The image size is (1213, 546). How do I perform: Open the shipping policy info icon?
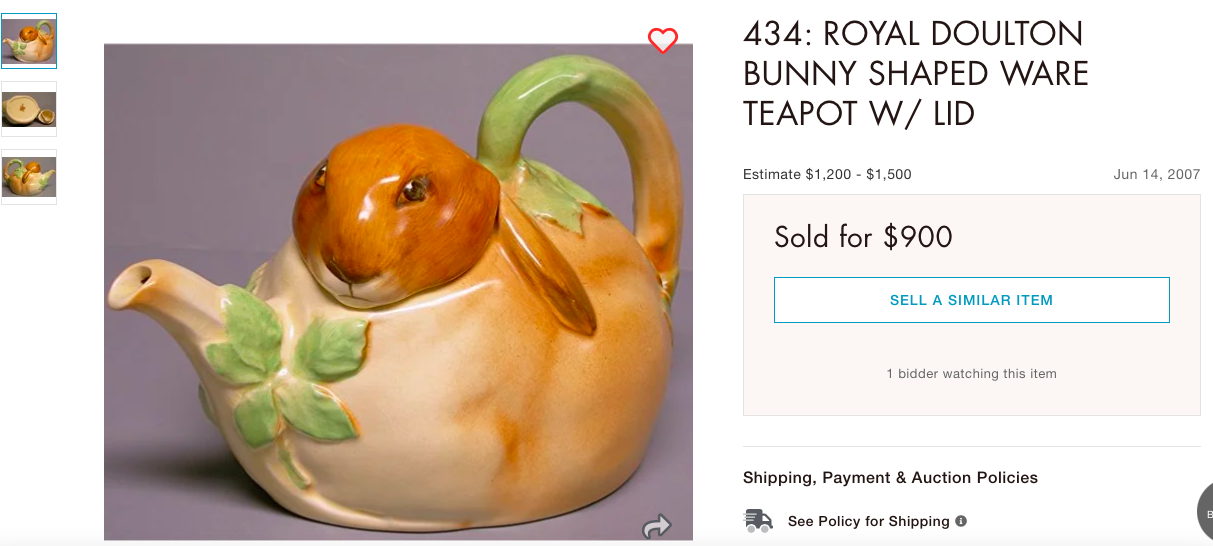coord(961,521)
